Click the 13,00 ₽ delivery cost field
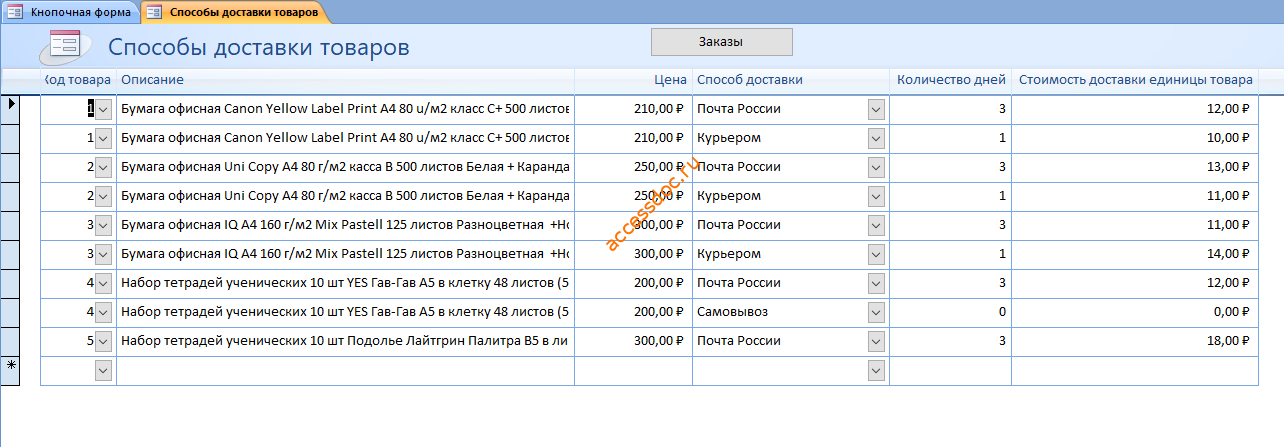 pyautogui.click(x=1134, y=167)
